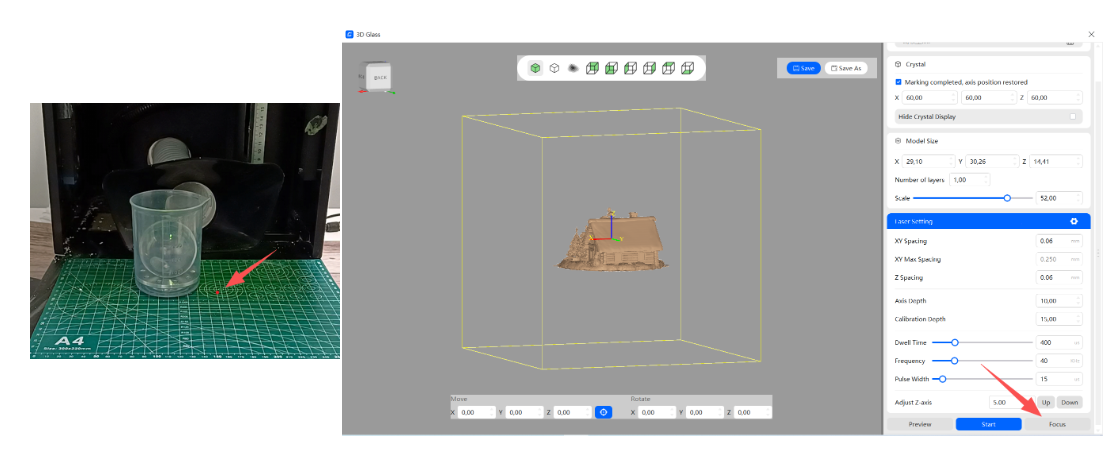1117x454 pixels.
Task: Click the Save As button
Action: [x=846, y=68]
